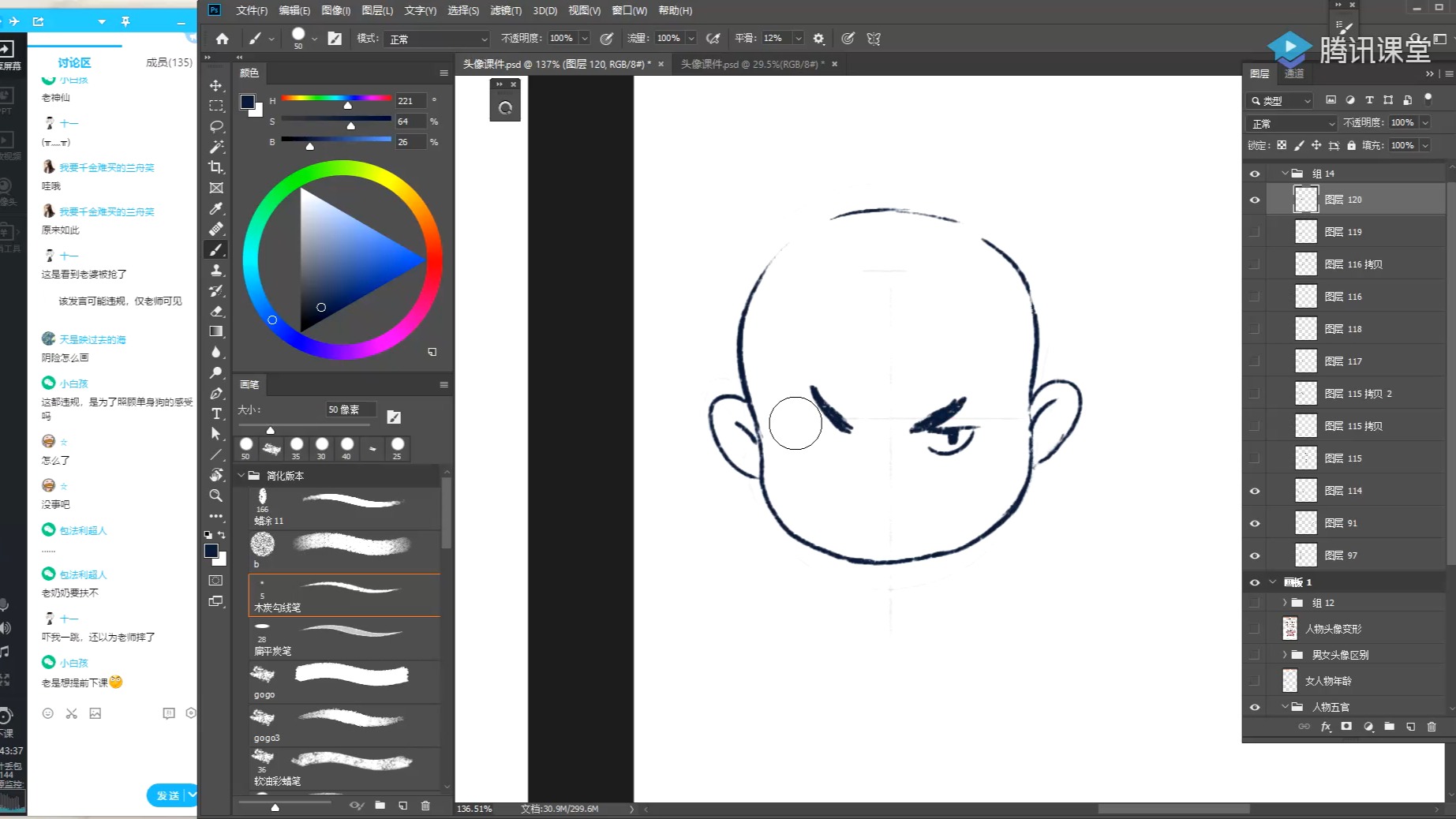Viewport: 1456px width, 819px height.
Task: Open flow 流量 dropdown arrow
Action: (x=691, y=39)
